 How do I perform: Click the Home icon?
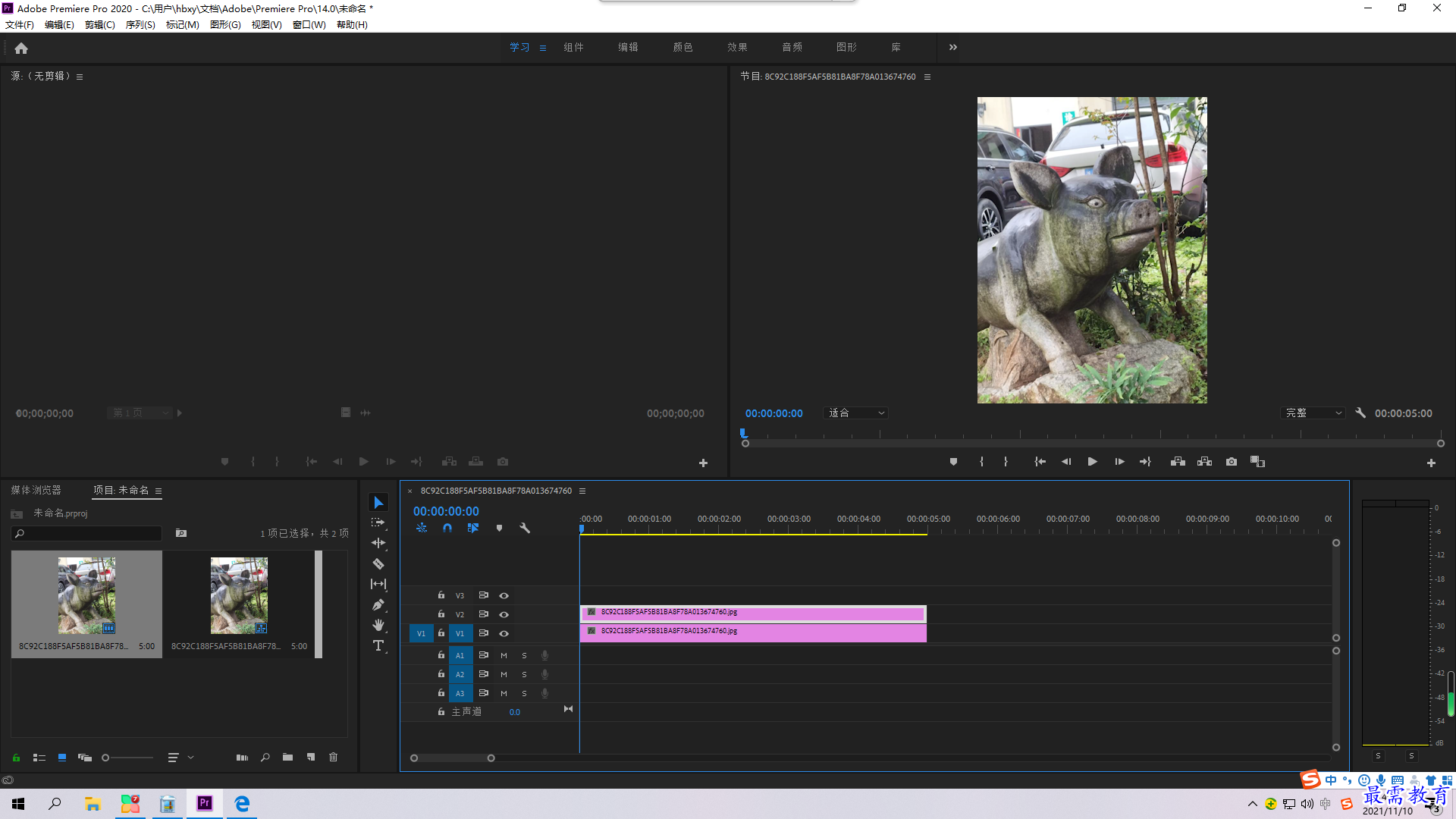tap(21, 48)
